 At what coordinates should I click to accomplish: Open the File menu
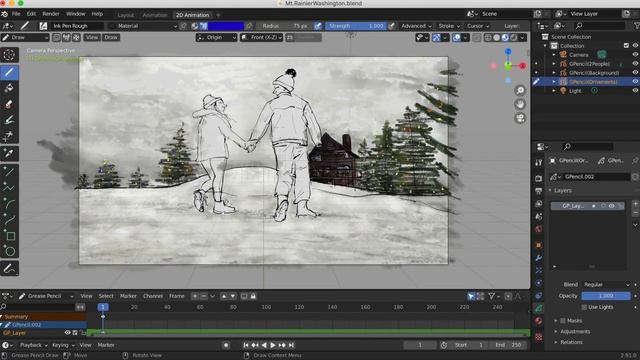pos(16,14)
